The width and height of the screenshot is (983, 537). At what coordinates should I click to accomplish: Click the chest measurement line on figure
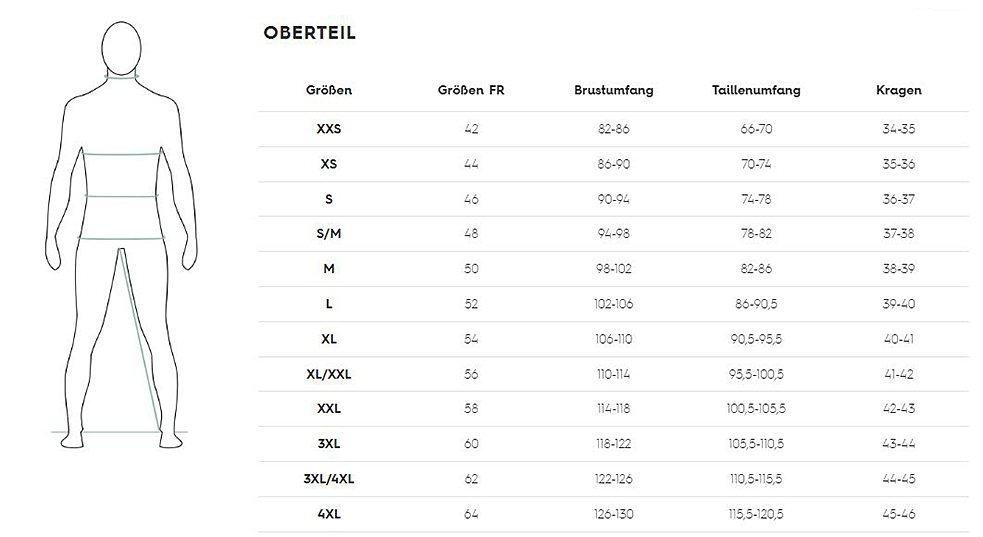[122, 152]
